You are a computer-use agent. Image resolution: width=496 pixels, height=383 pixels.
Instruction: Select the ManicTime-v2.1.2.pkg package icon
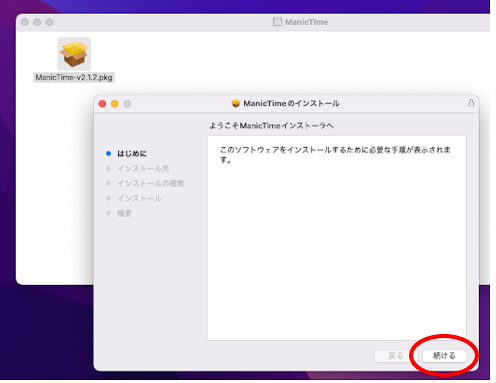click(74, 54)
